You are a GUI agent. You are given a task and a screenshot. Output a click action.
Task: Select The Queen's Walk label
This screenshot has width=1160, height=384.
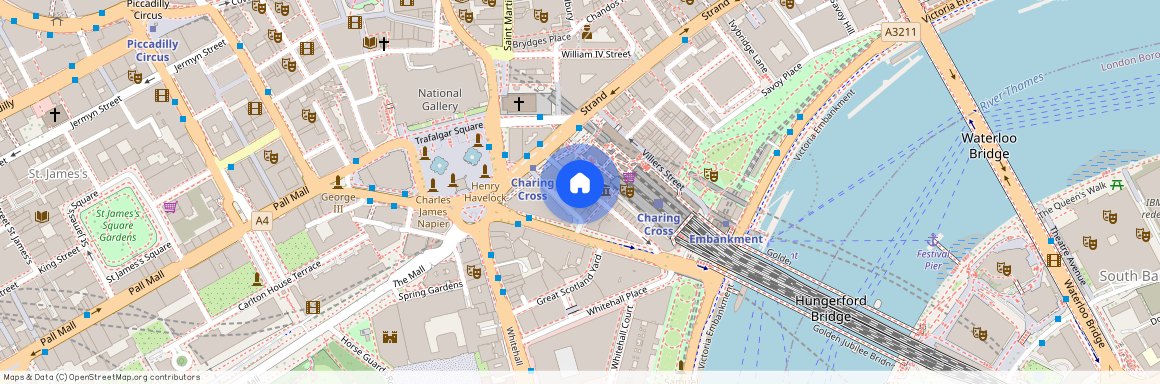pos(1072,200)
